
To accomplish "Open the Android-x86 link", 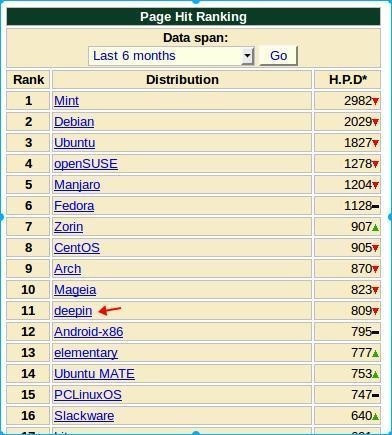I will (x=89, y=332).
